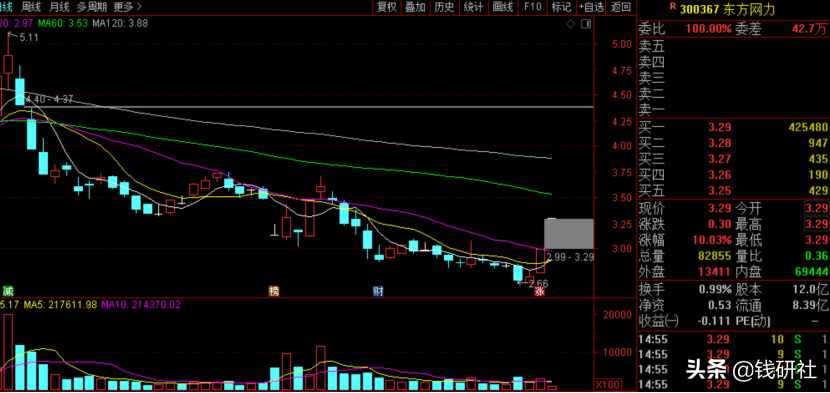The image size is (830, 393).
Task: Open the 复权 adjustment menu
Action: pos(386,7)
